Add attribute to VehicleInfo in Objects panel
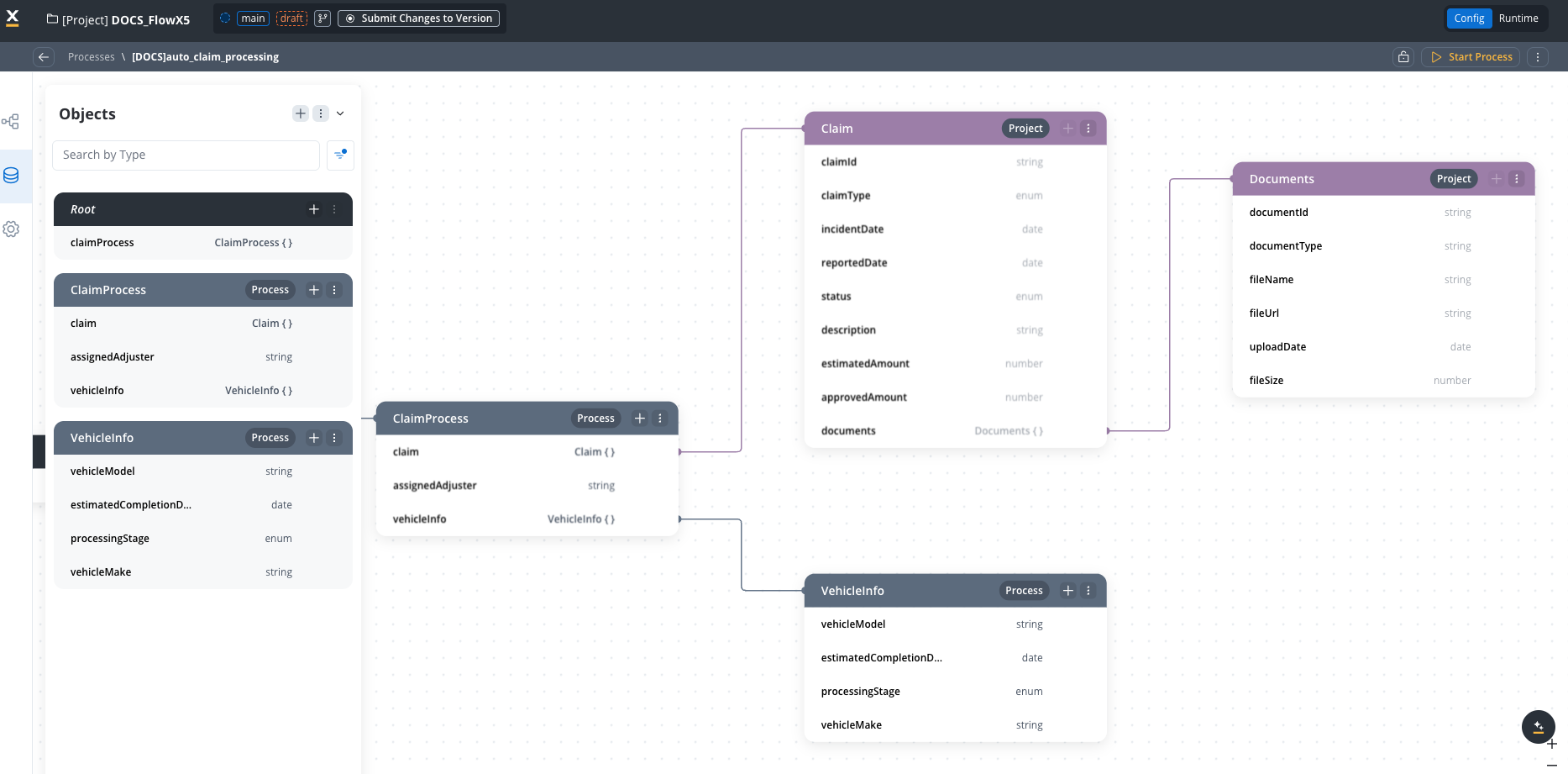The height and width of the screenshot is (774, 1568). click(314, 438)
